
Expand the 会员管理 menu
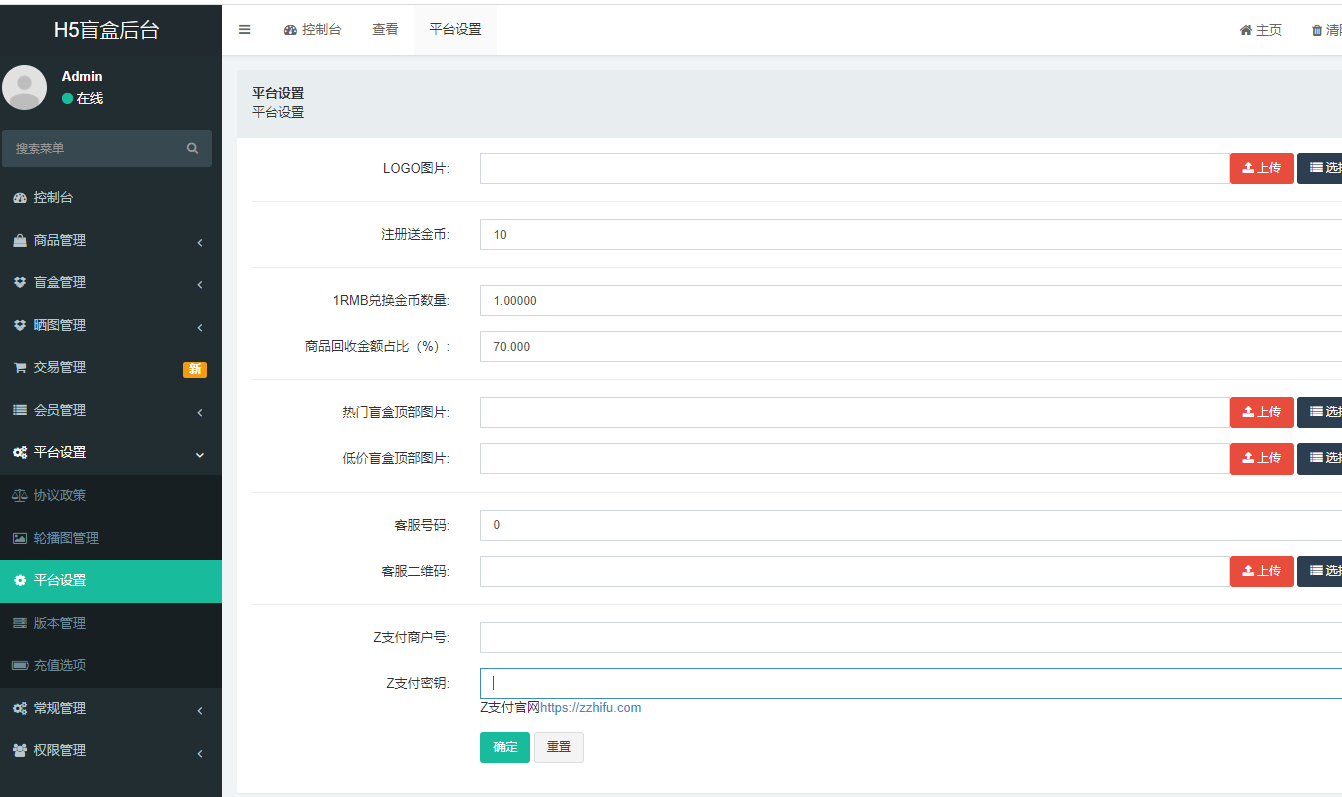click(60, 411)
